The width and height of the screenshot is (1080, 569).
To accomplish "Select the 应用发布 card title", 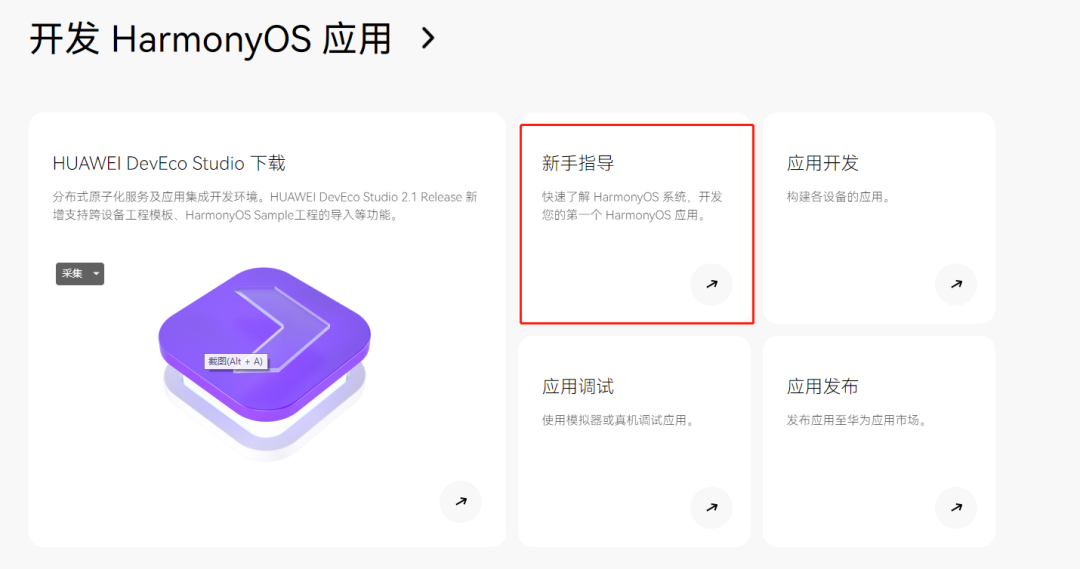I will (822, 386).
